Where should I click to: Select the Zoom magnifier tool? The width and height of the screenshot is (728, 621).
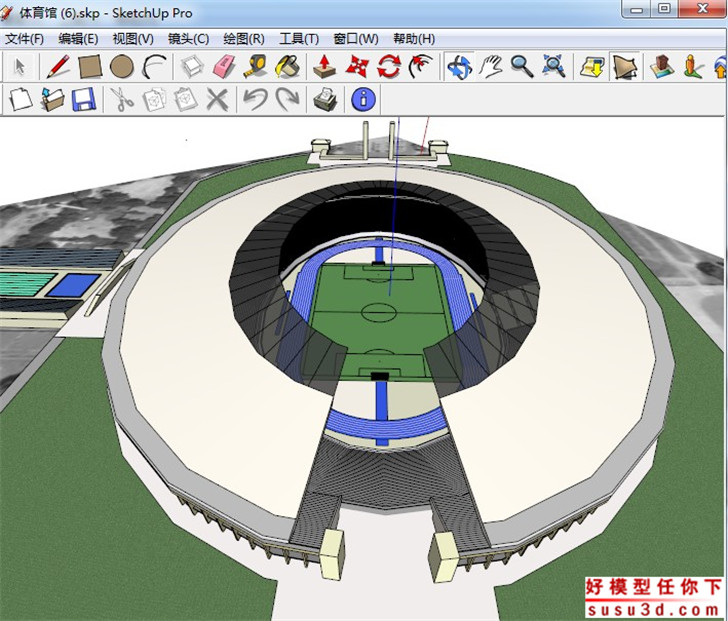pyautogui.click(x=522, y=66)
